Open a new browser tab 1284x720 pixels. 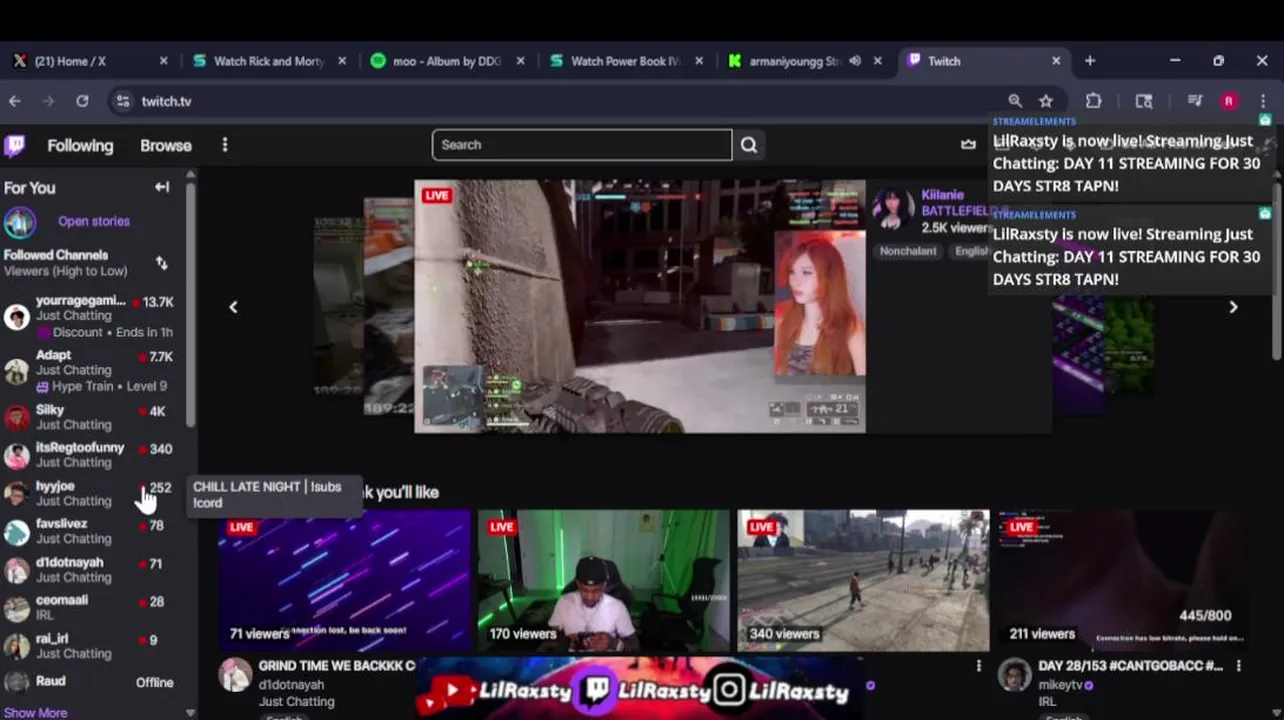(1090, 61)
